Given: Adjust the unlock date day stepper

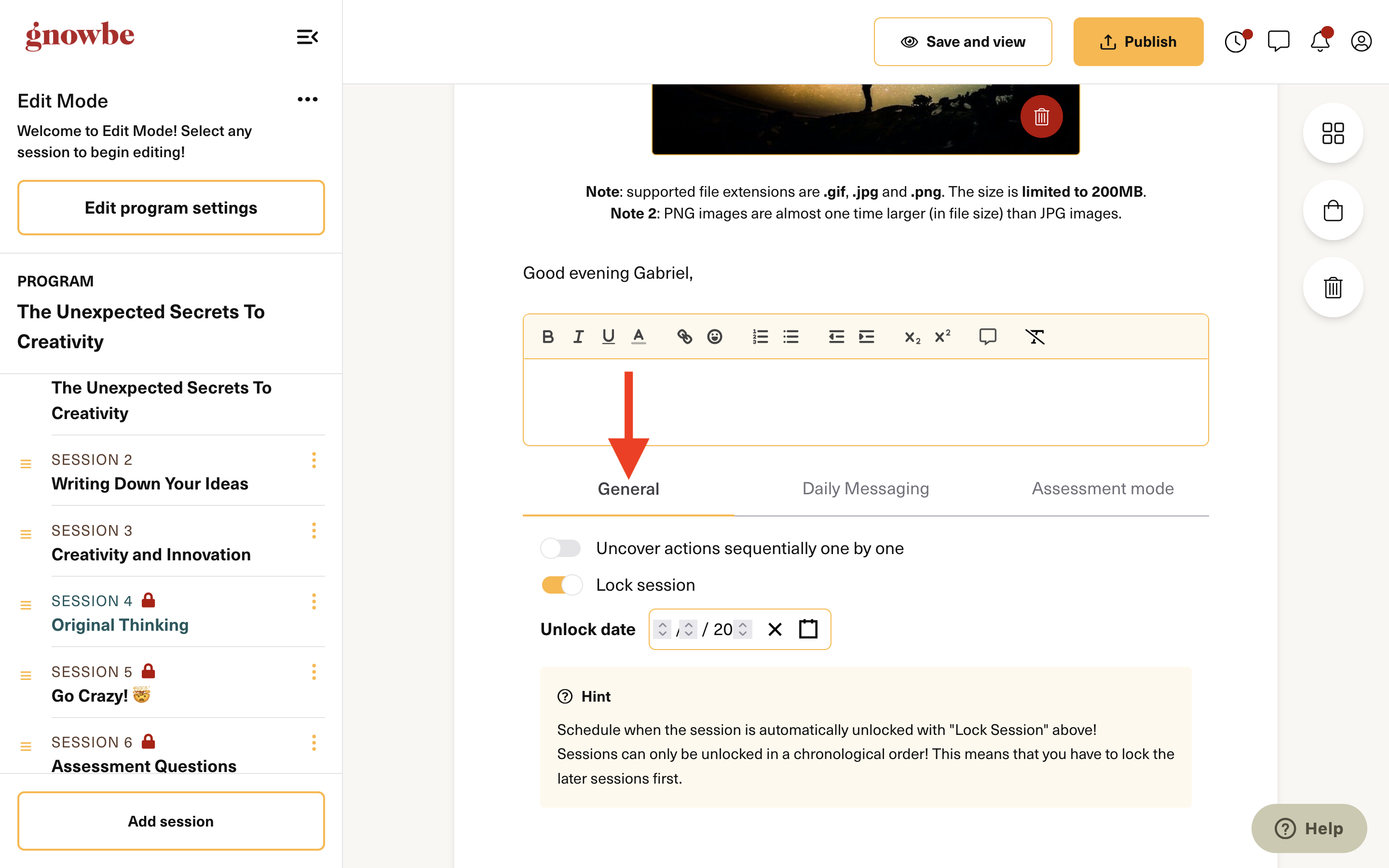Looking at the screenshot, I should pos(688,629).
